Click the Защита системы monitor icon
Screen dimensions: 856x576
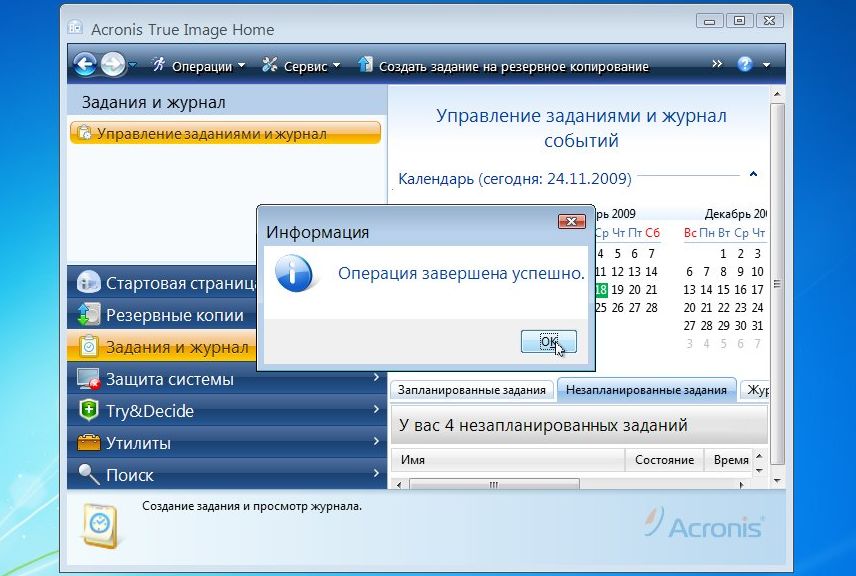pos(88,378)
